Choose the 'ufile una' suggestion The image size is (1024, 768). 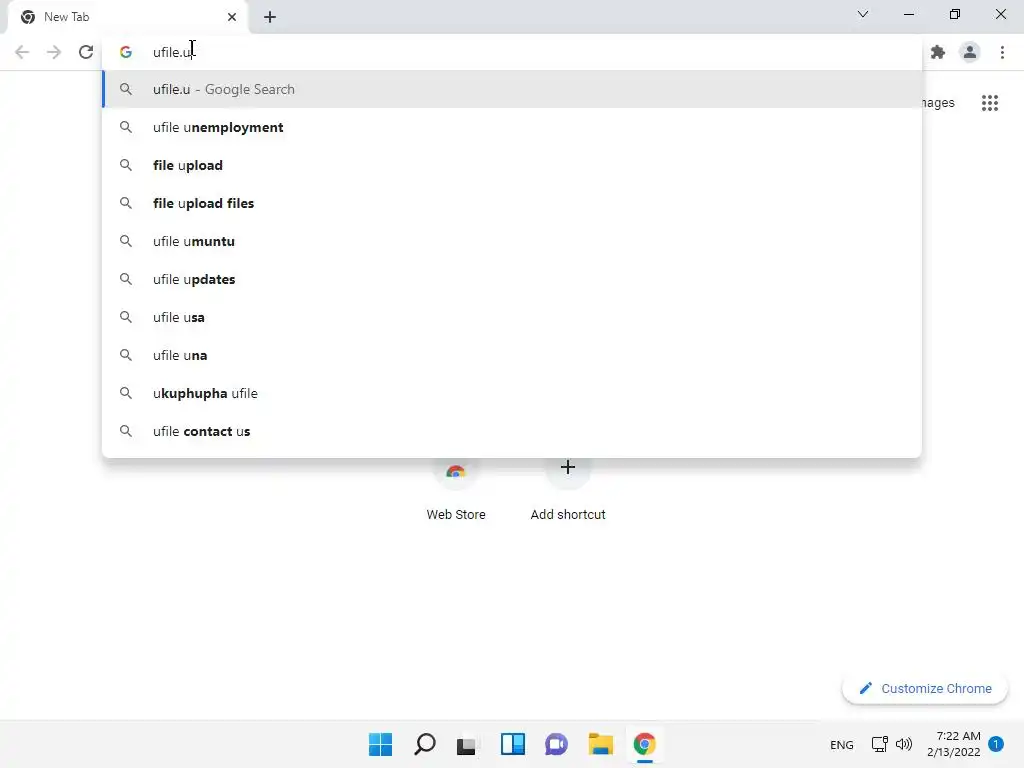coord(512,355)
